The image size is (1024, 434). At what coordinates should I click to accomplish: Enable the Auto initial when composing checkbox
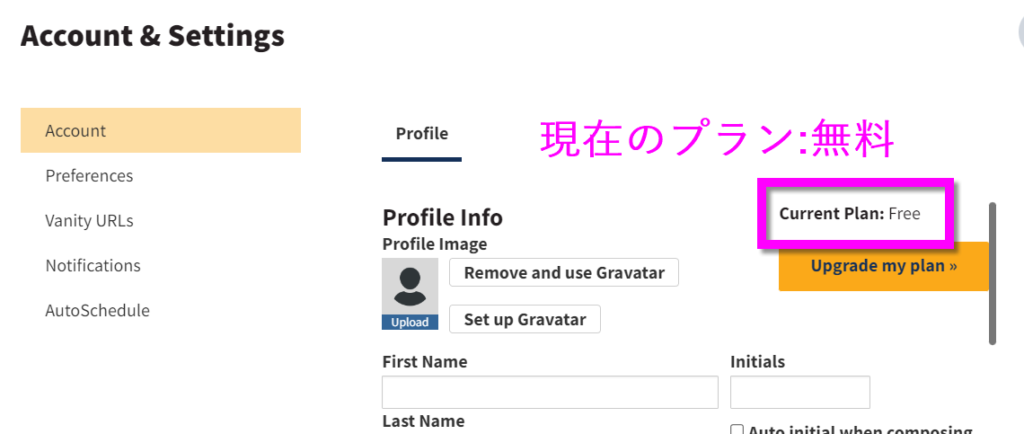[x=737, y=430]
